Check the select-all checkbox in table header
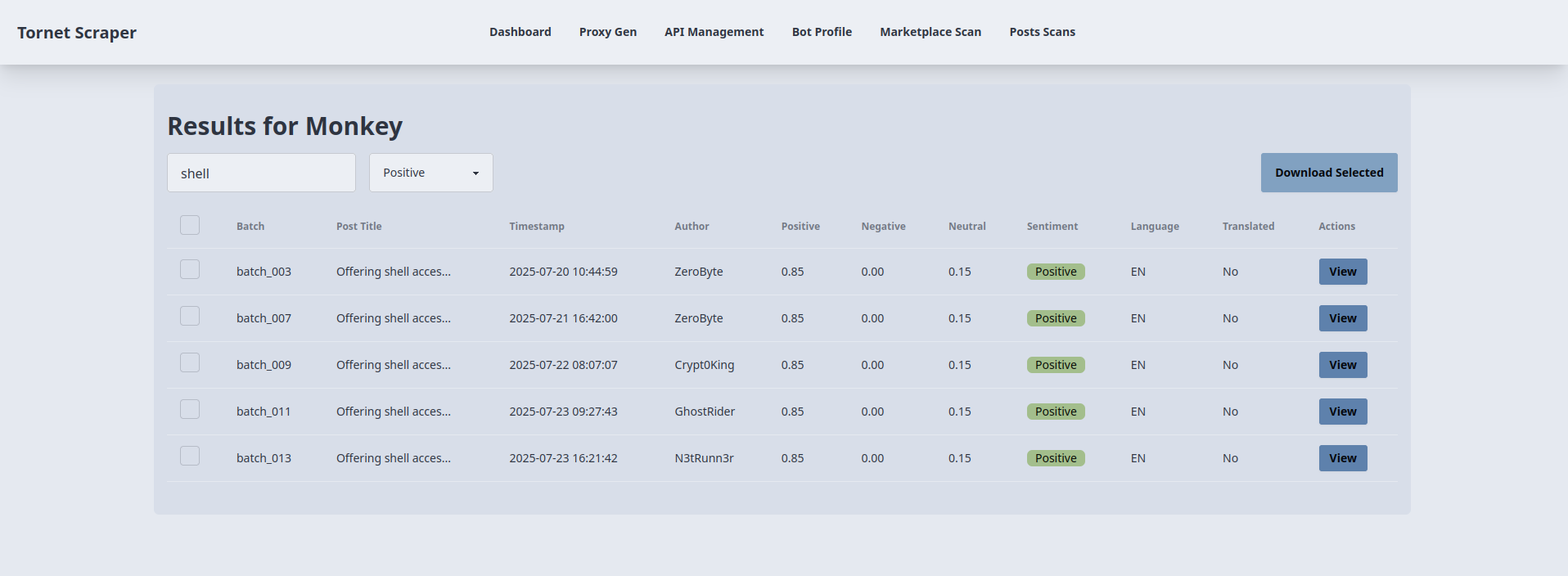 pos(190,225)
